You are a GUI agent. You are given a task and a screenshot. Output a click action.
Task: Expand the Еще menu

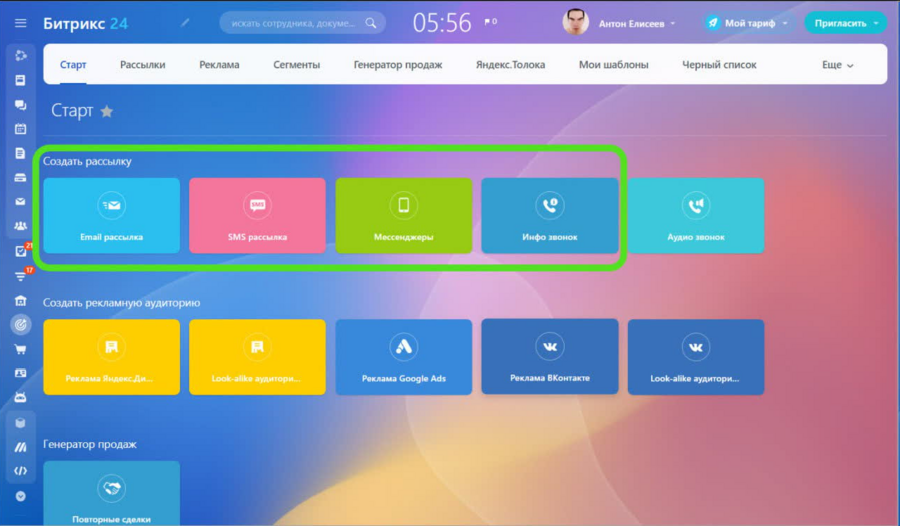click(837, 65)
